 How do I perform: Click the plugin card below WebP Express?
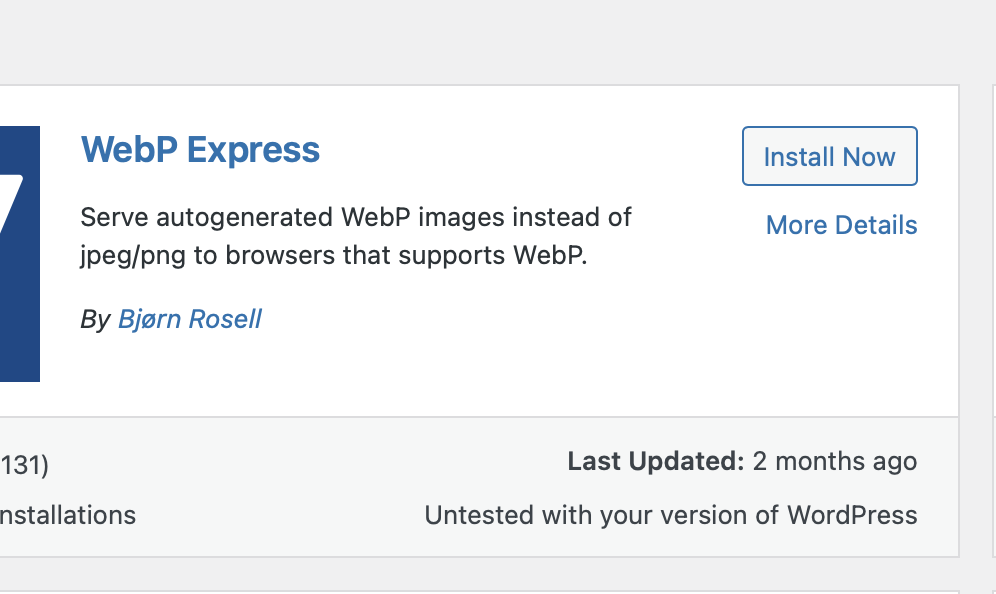coord(480,585)
